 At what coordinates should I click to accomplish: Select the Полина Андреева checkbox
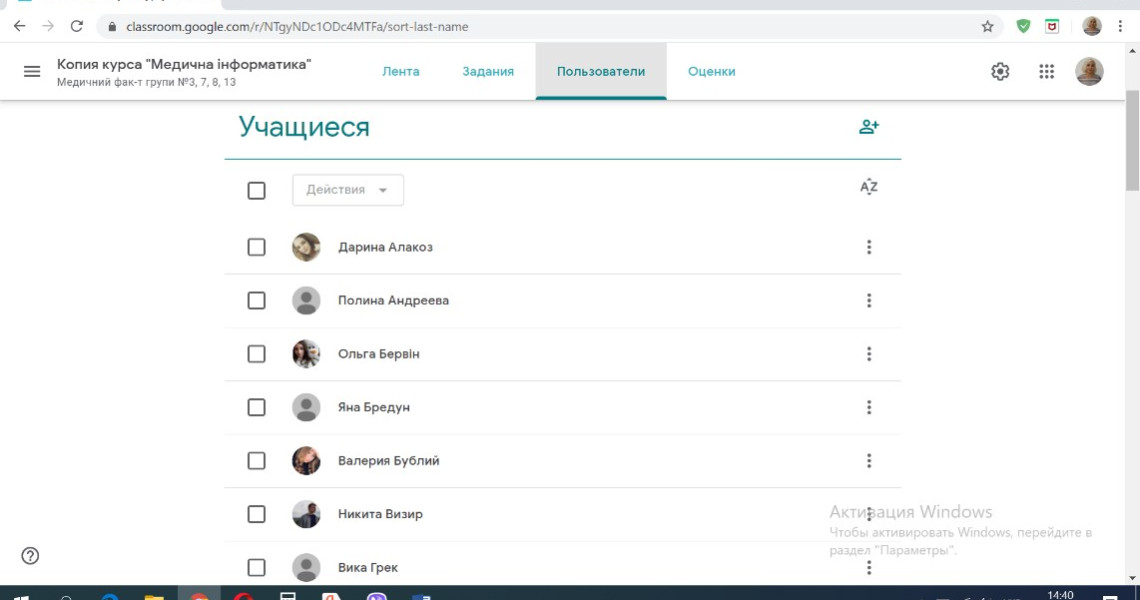(x=256, y=300)
